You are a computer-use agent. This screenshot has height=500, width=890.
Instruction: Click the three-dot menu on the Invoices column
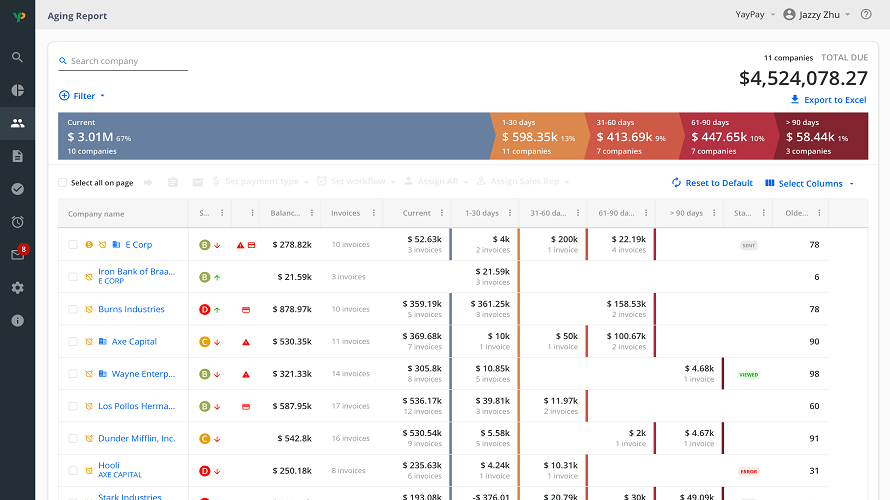pos(372,213)
